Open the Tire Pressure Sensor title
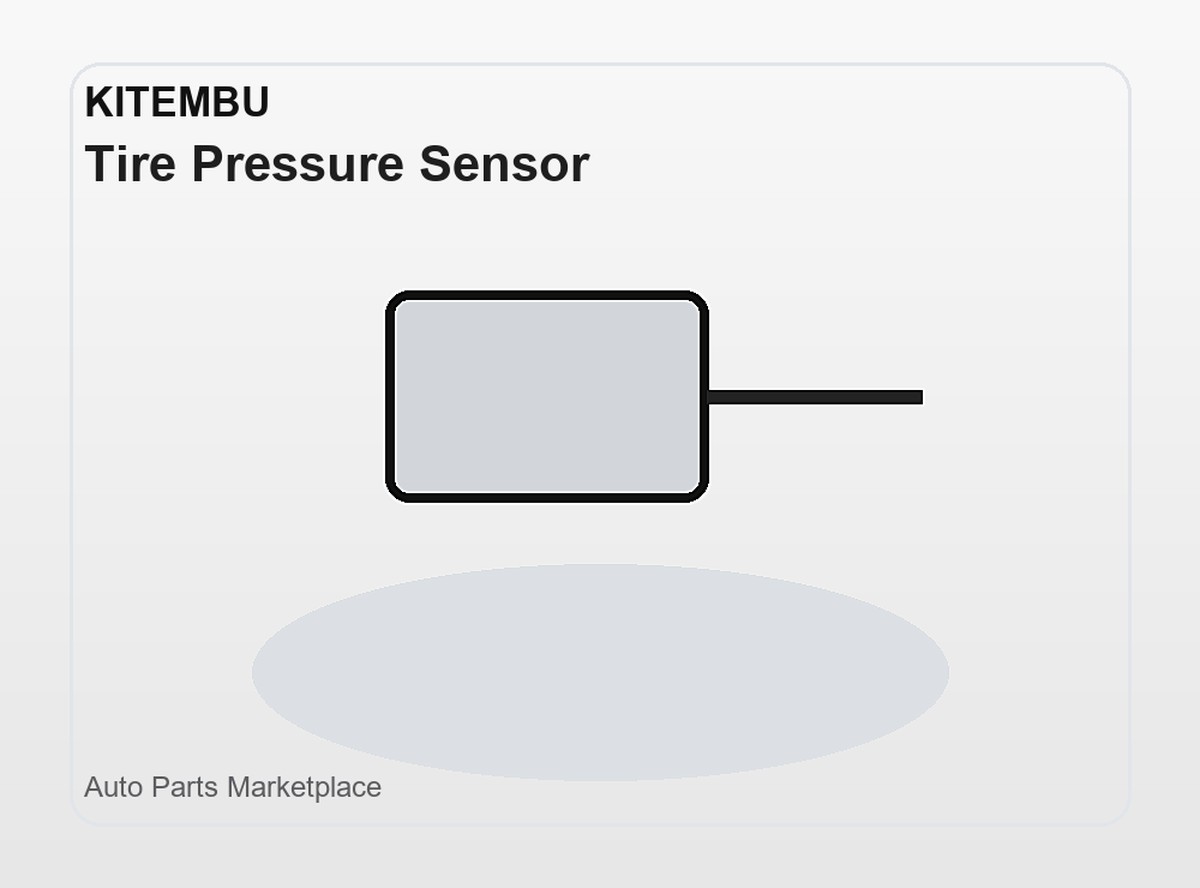The height and width of the screenshot is (888, 1200). tap(337, 164)
